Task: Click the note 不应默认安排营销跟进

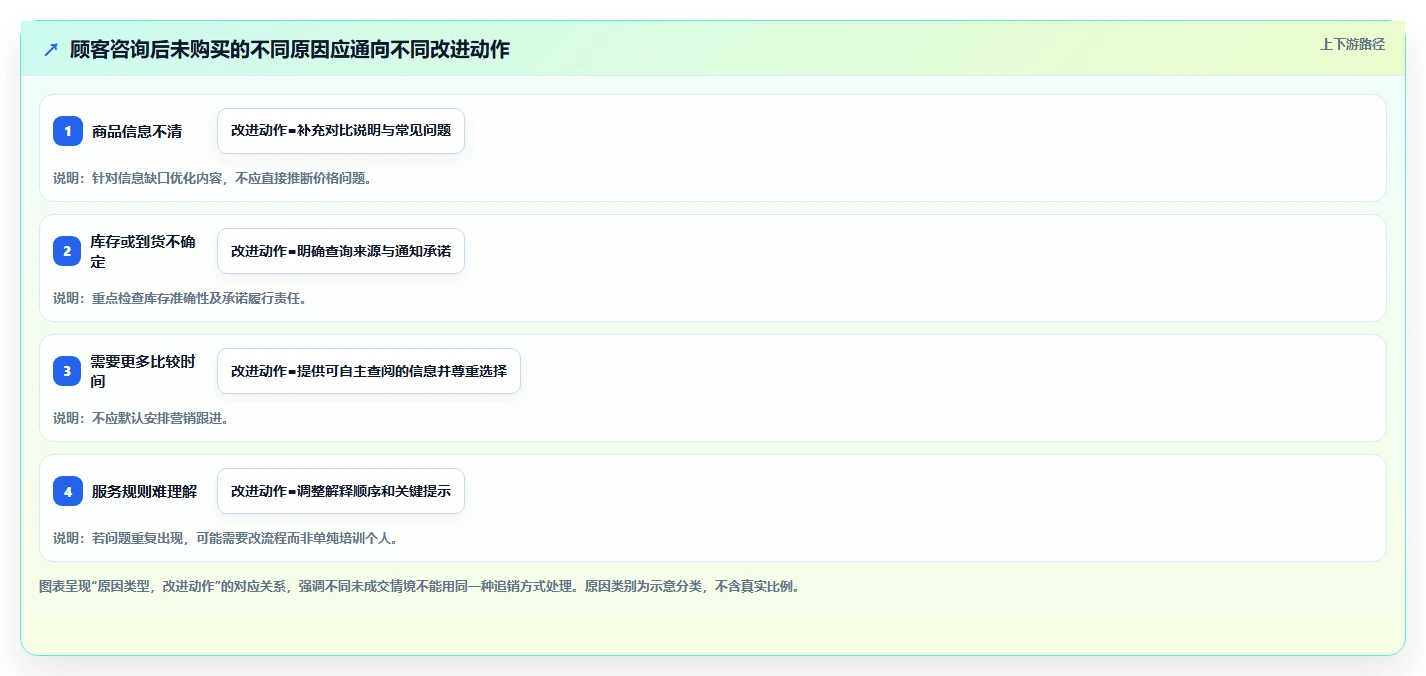Action: tap(142, 418)
